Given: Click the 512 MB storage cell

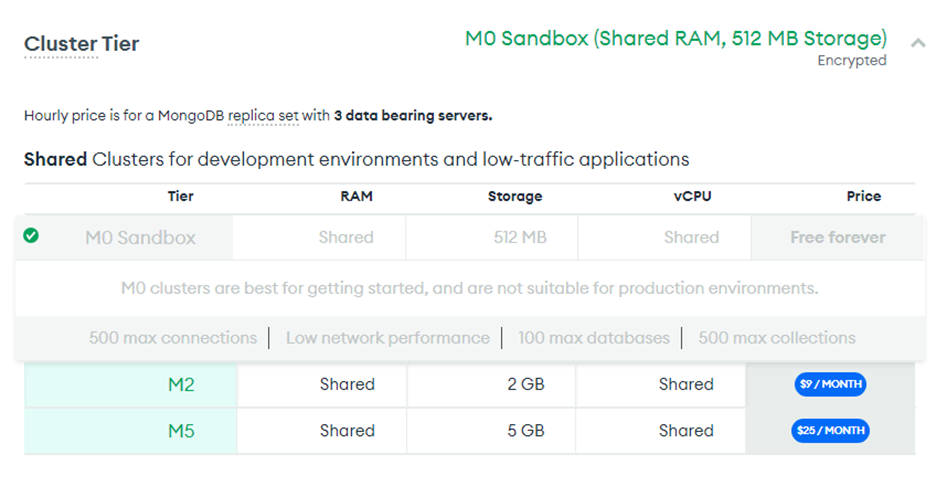Looking at the screenshot, I should point(520,238).
